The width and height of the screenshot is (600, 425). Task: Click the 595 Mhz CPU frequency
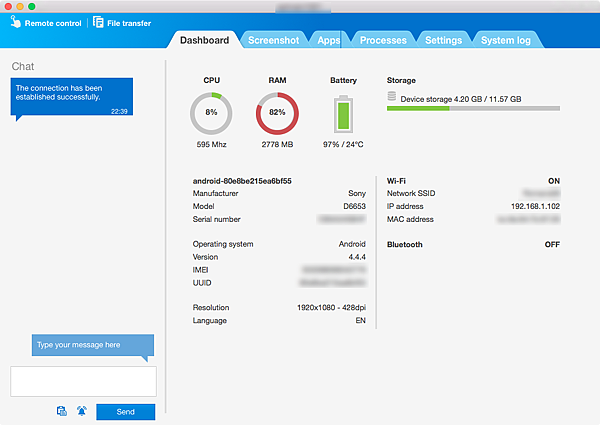[x=211, y=145]
